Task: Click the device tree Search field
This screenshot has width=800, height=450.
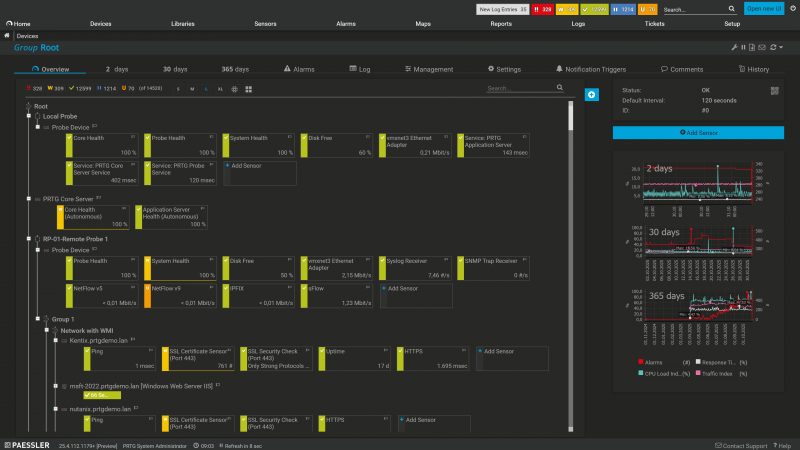Action: 520,88
